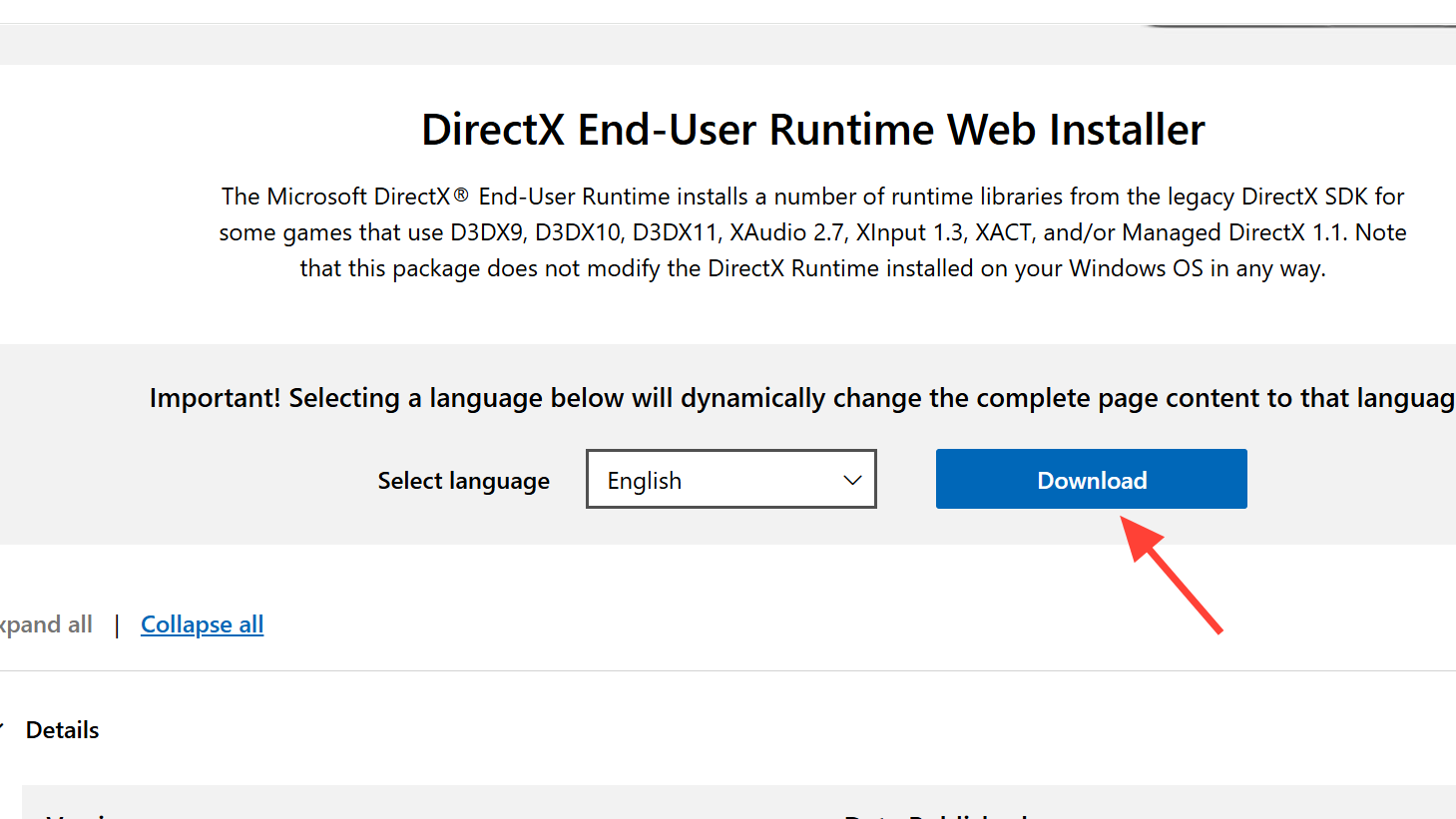Click the 'Important! Selecting a language' notice text
Screen dimensions: 1456x819
(802, 398)
